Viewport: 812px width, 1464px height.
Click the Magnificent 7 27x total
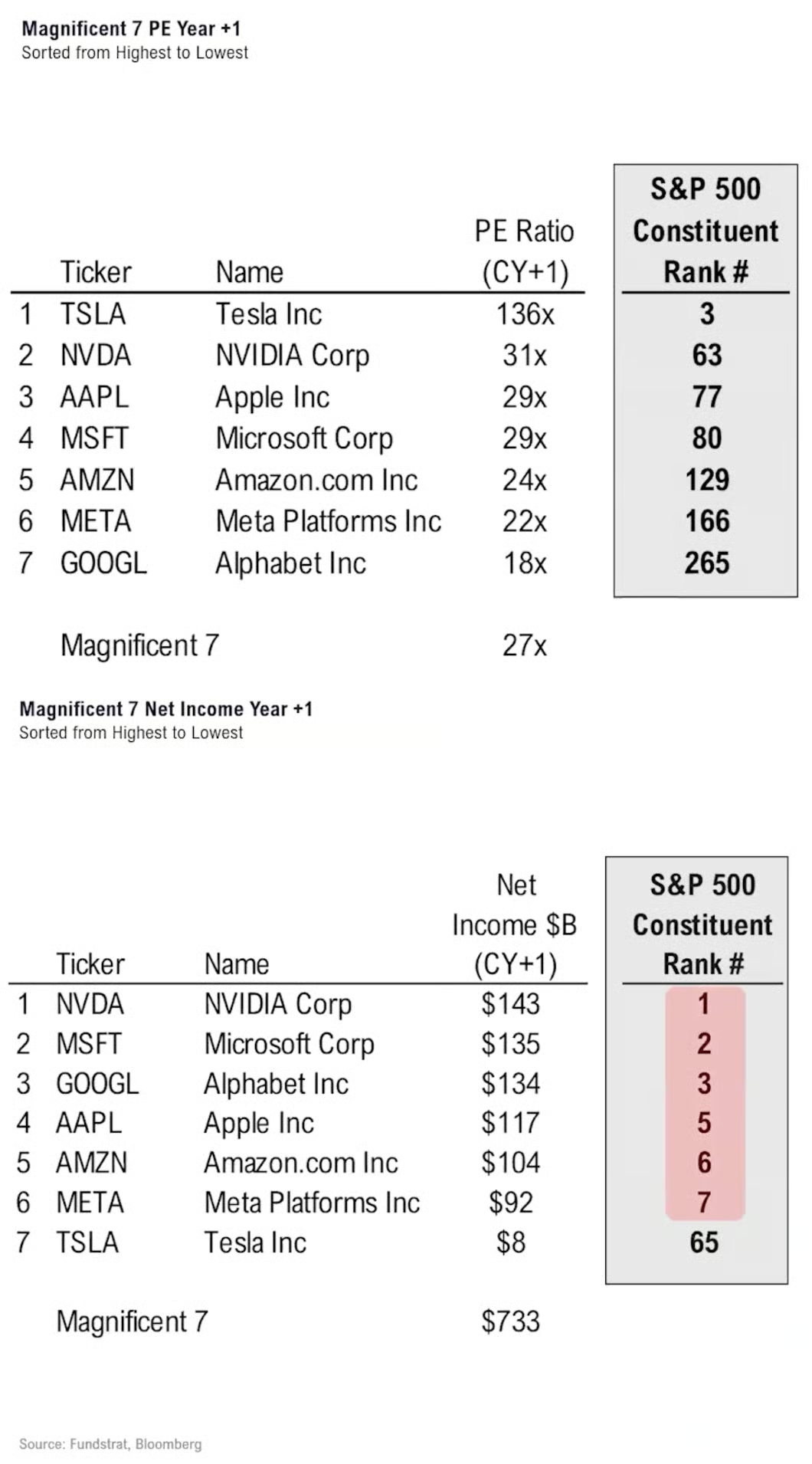[x=525, y=646]
